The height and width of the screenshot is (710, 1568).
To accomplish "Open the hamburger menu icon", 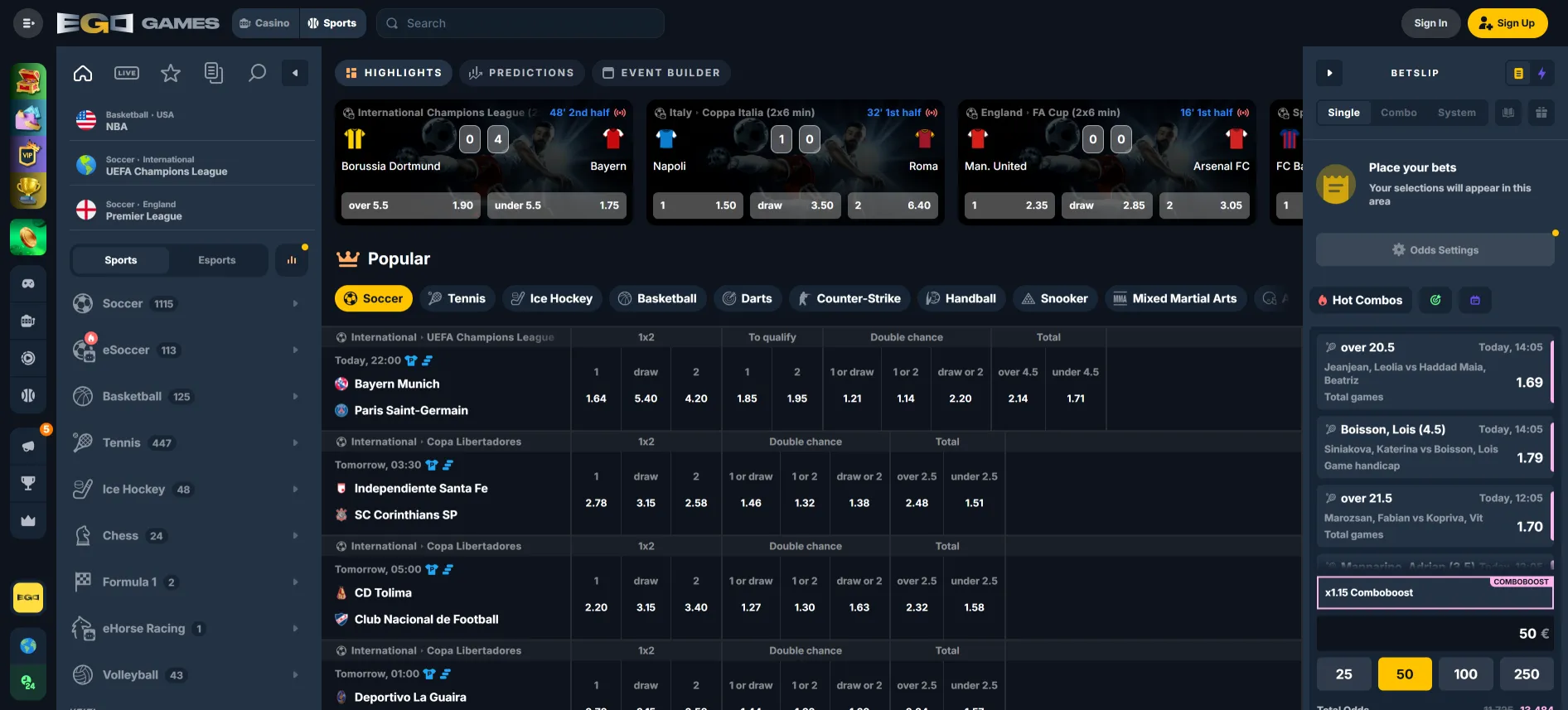I will (28, 23).
